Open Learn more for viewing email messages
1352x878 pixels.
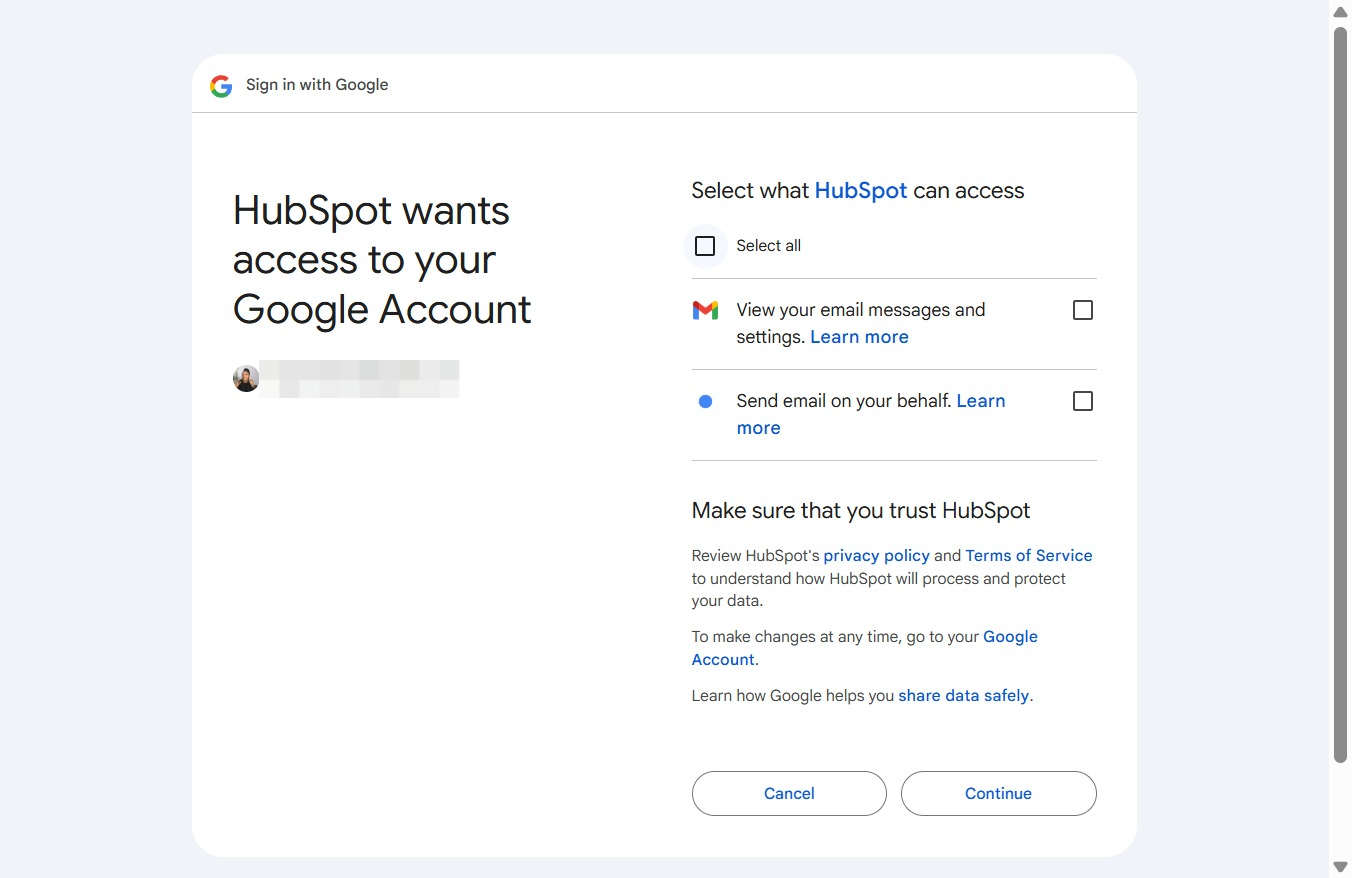[x=859, y=337]
